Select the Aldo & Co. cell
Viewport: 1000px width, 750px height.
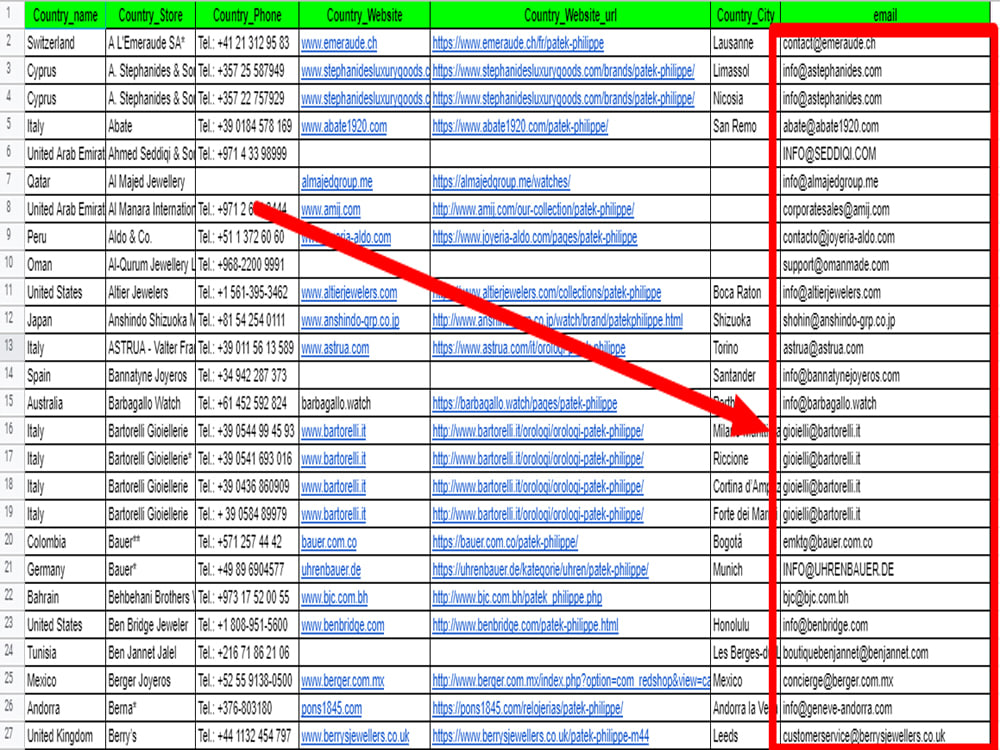151,237
